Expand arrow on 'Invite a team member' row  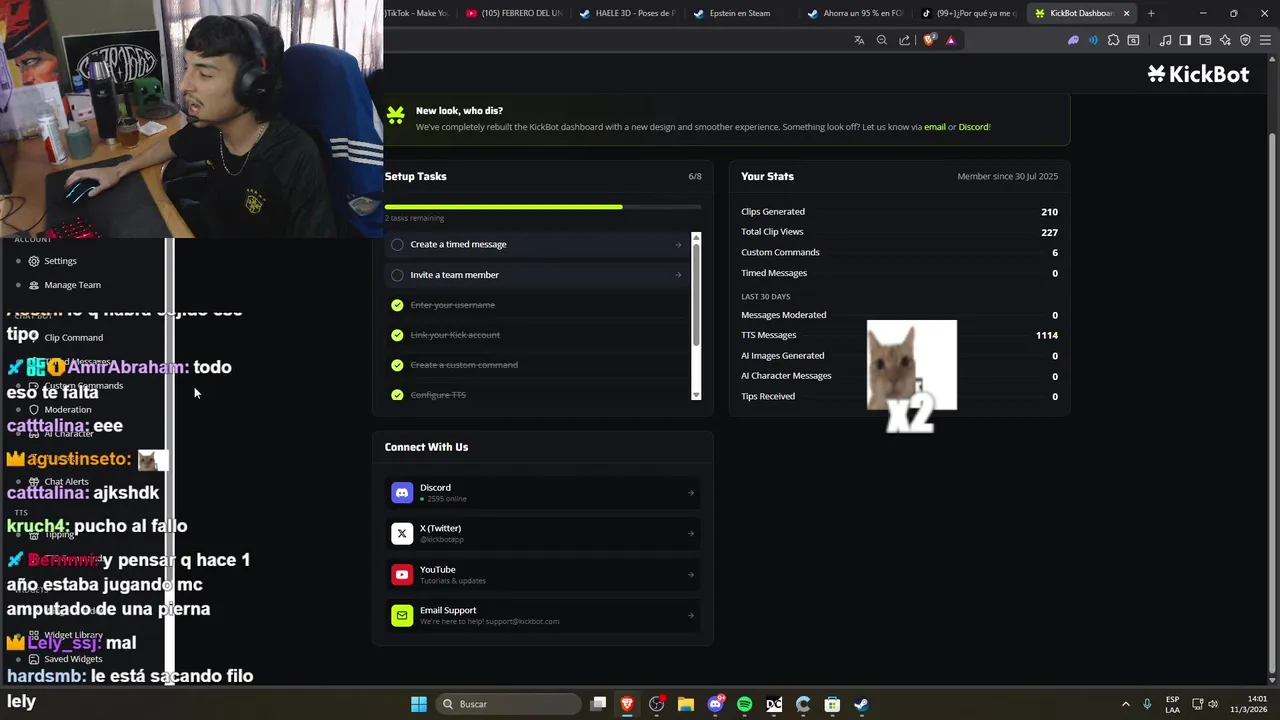[x=678, y=275]
